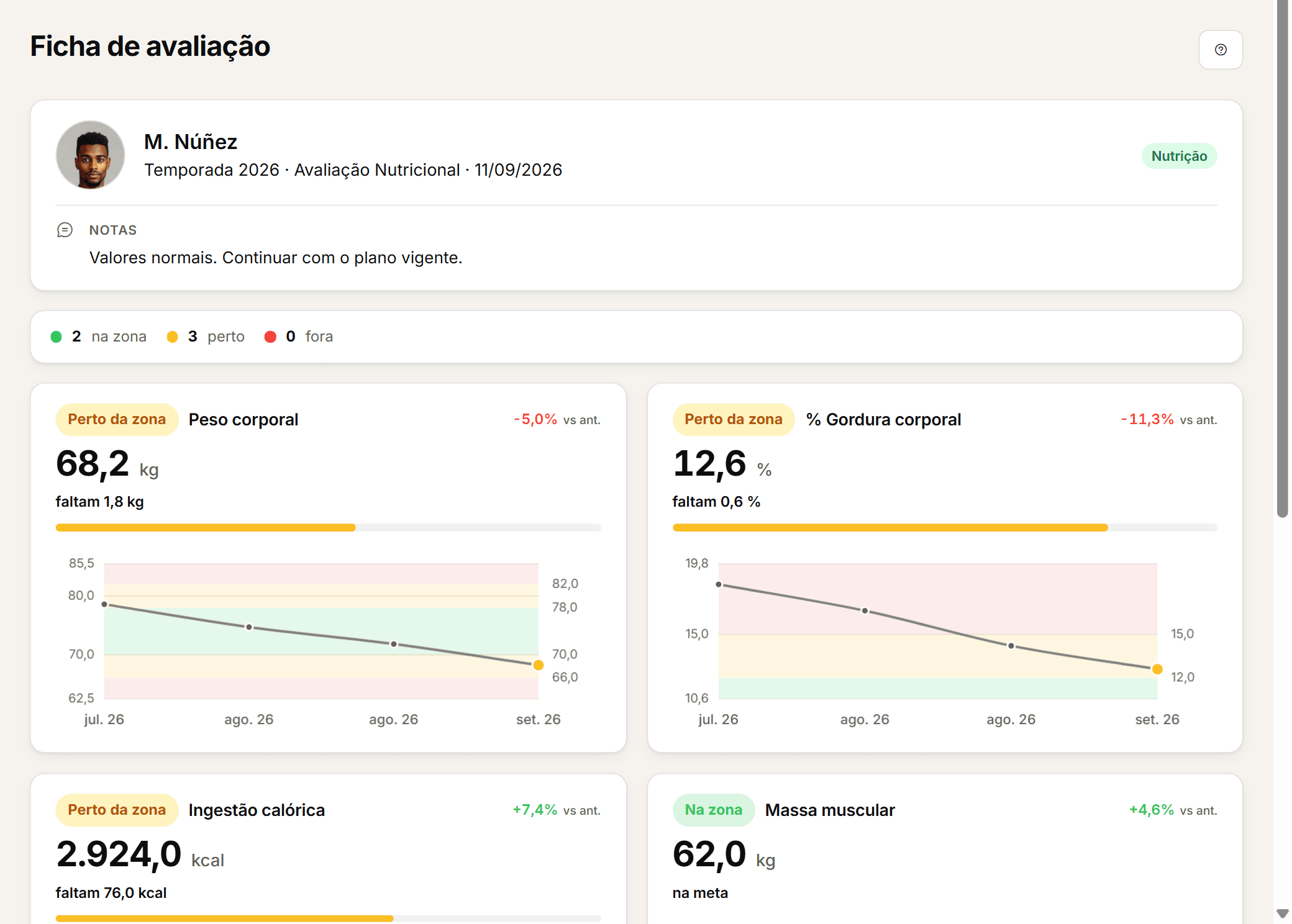Viewport: 1292px width, 924px height.
Task: Click the 'faltam 1,8 kg' text
Action: [100, 502]
